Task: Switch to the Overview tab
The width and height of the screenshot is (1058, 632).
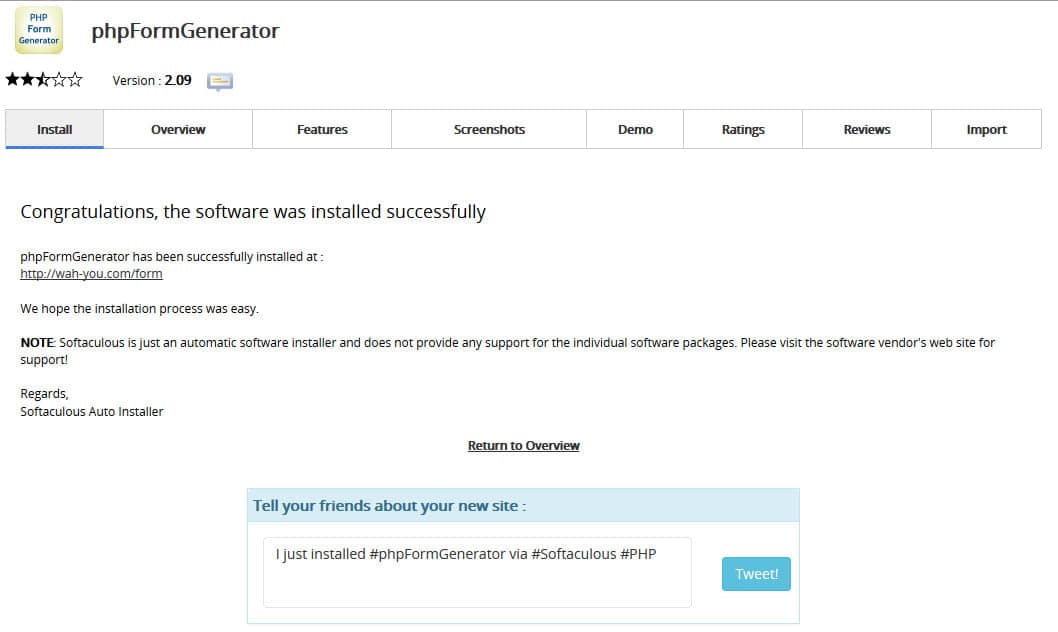Action: point(178,130)
